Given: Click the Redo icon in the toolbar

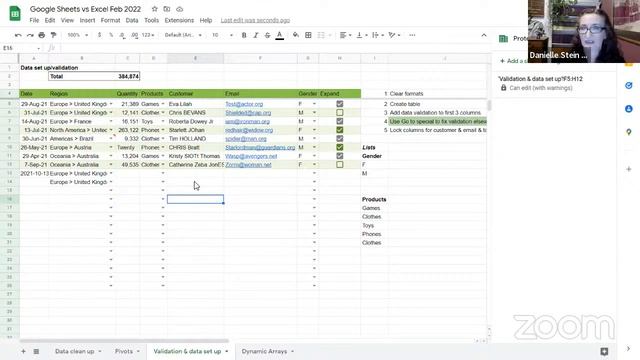Looking at the screenshot, I should [30, 36].
